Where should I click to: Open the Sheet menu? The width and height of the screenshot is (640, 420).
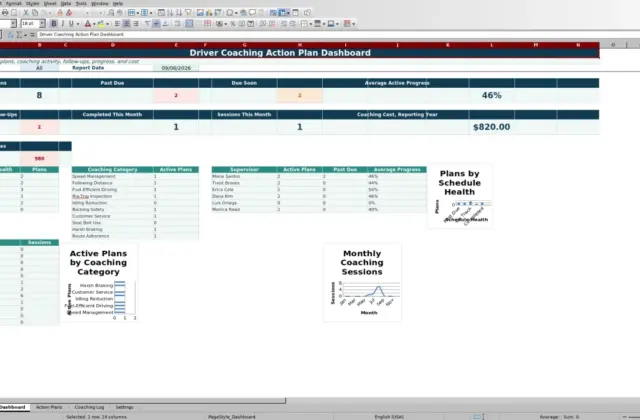coord(50,3)
